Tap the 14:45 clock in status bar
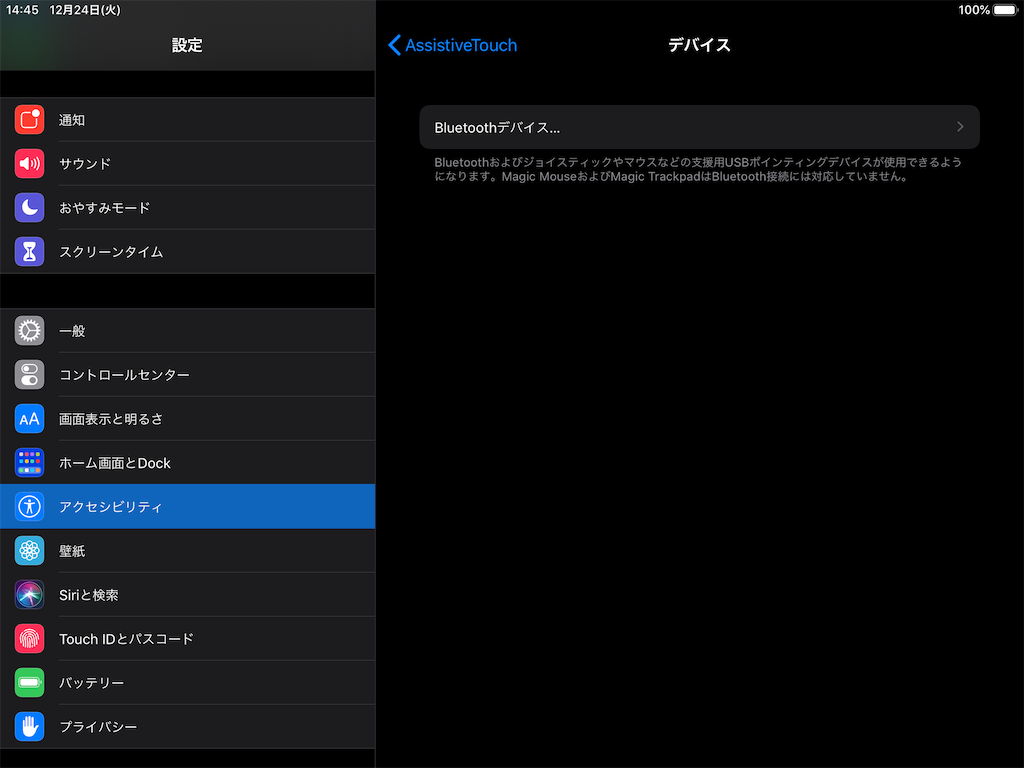The width and height of the screenshot is (1024, 768). pyautogui.click(x=22, y=10)
